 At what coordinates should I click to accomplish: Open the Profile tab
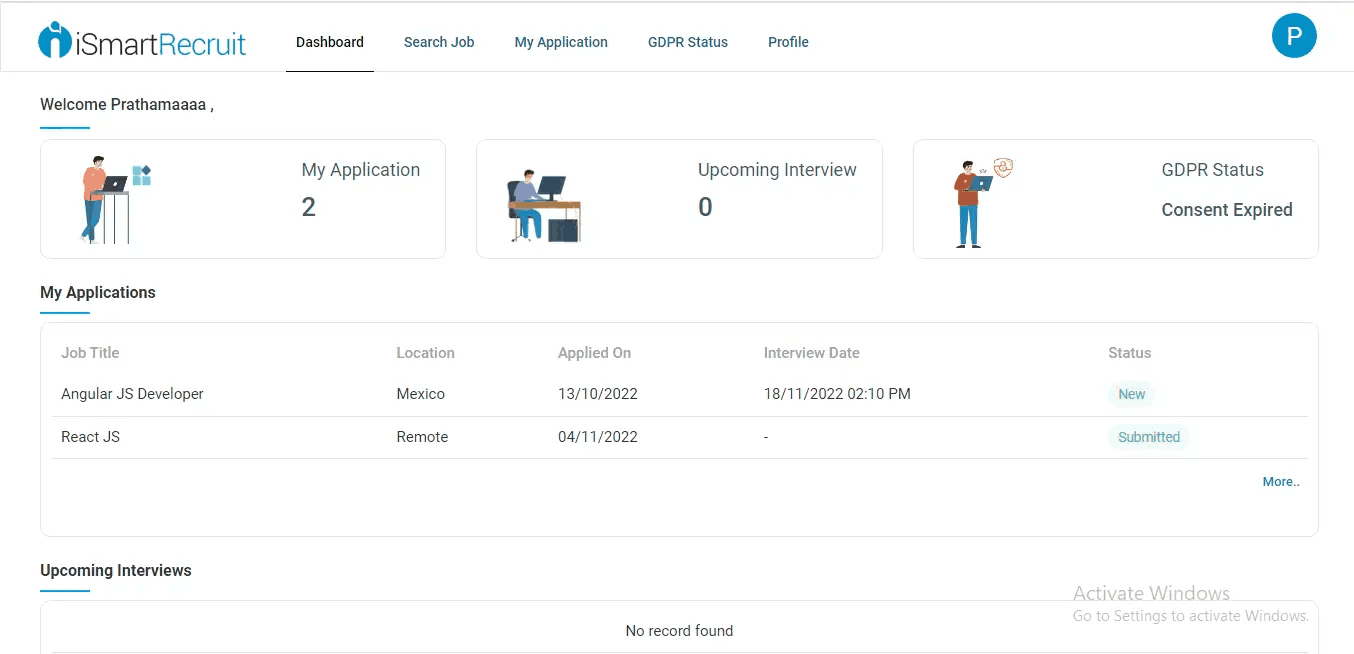pos(788,42)
